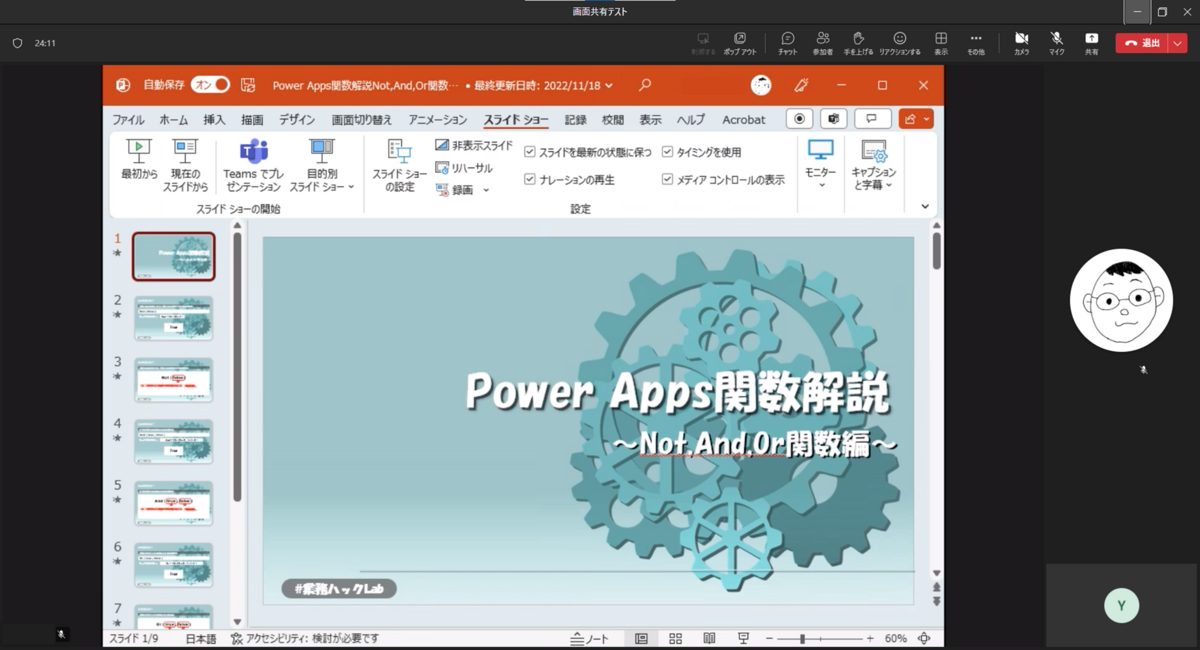Switch to the アニメーション tab

click(438, 120)
